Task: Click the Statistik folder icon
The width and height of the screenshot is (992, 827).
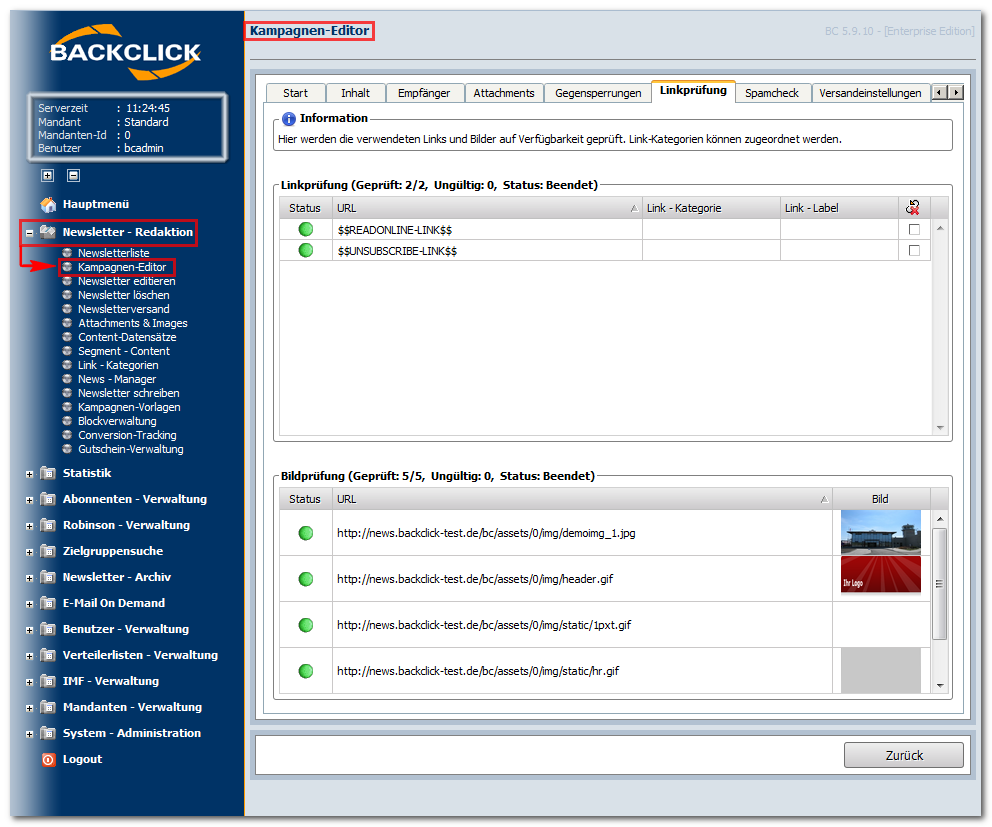Action: (48, 473)
